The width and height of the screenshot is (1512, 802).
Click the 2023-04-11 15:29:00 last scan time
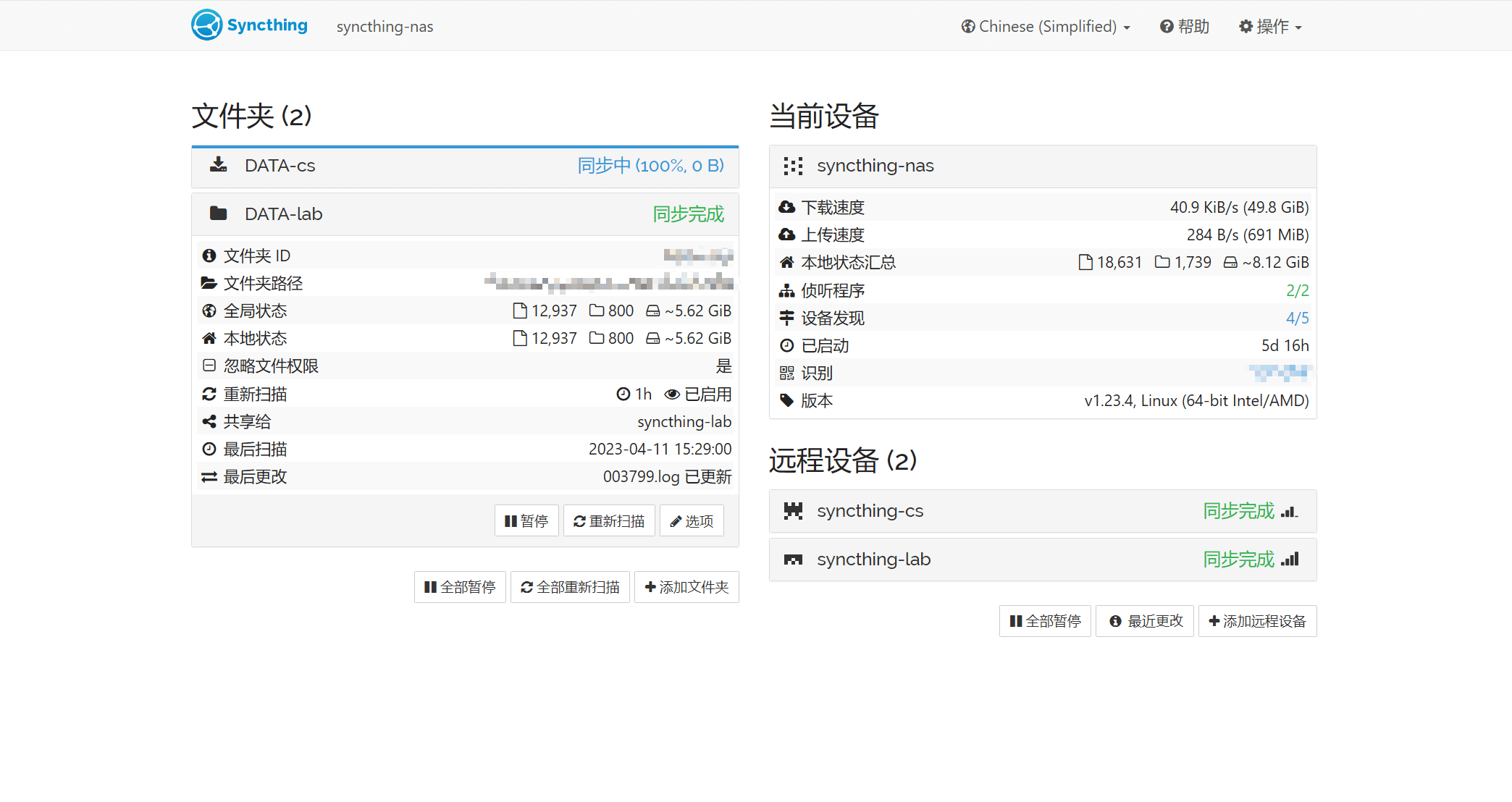(x=660, y=449)
